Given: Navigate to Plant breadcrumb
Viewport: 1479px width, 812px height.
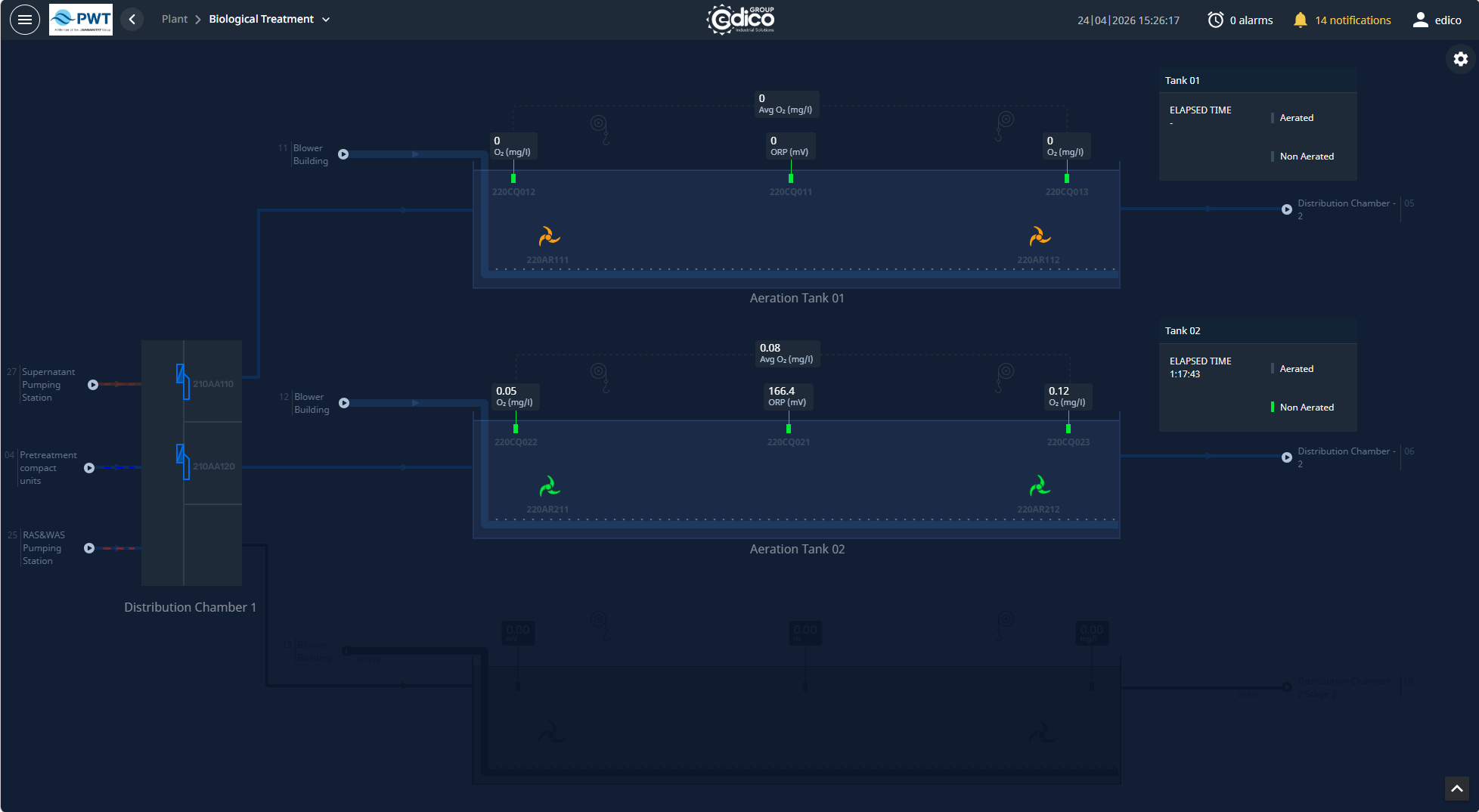Looking at the screenshot, I should (174, 20).
